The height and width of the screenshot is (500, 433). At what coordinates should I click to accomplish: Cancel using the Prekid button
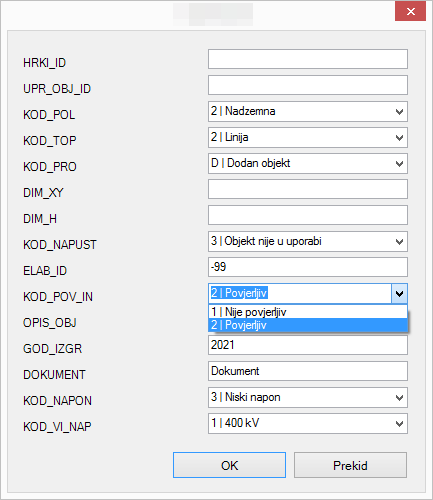(x=350, y=465)
